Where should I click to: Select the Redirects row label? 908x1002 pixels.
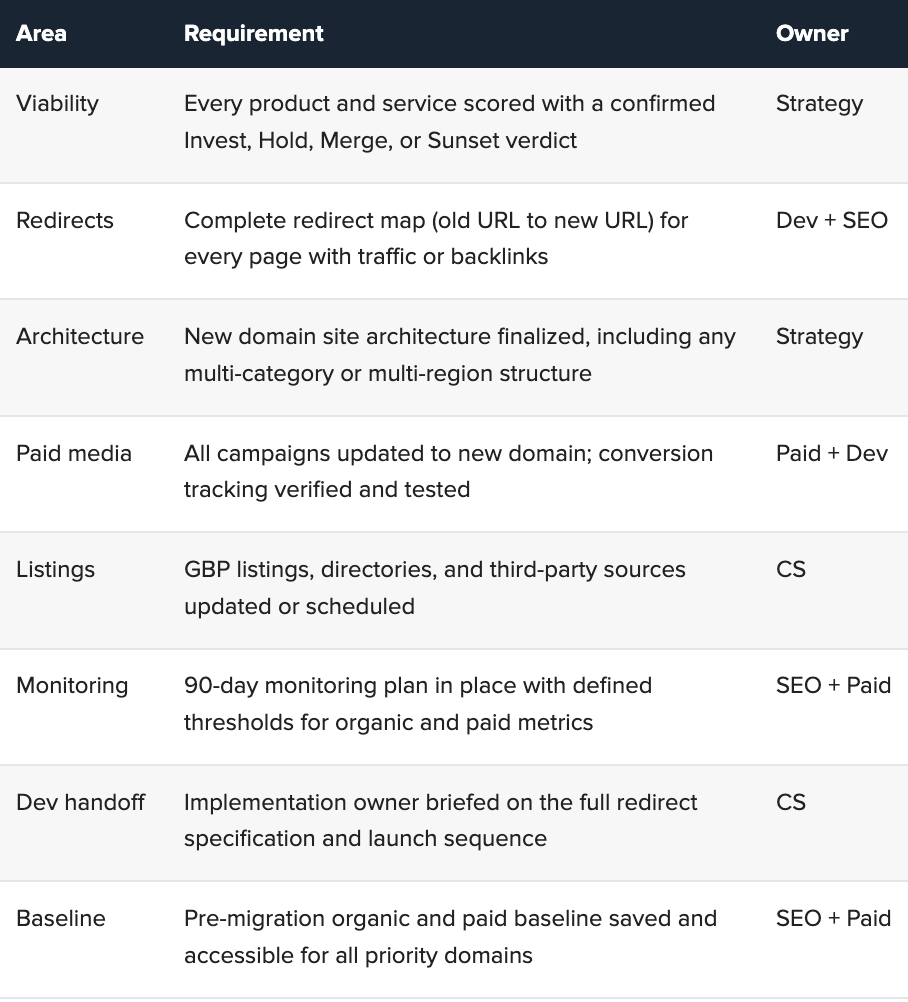pyautogui.click(x=65, y=220)
